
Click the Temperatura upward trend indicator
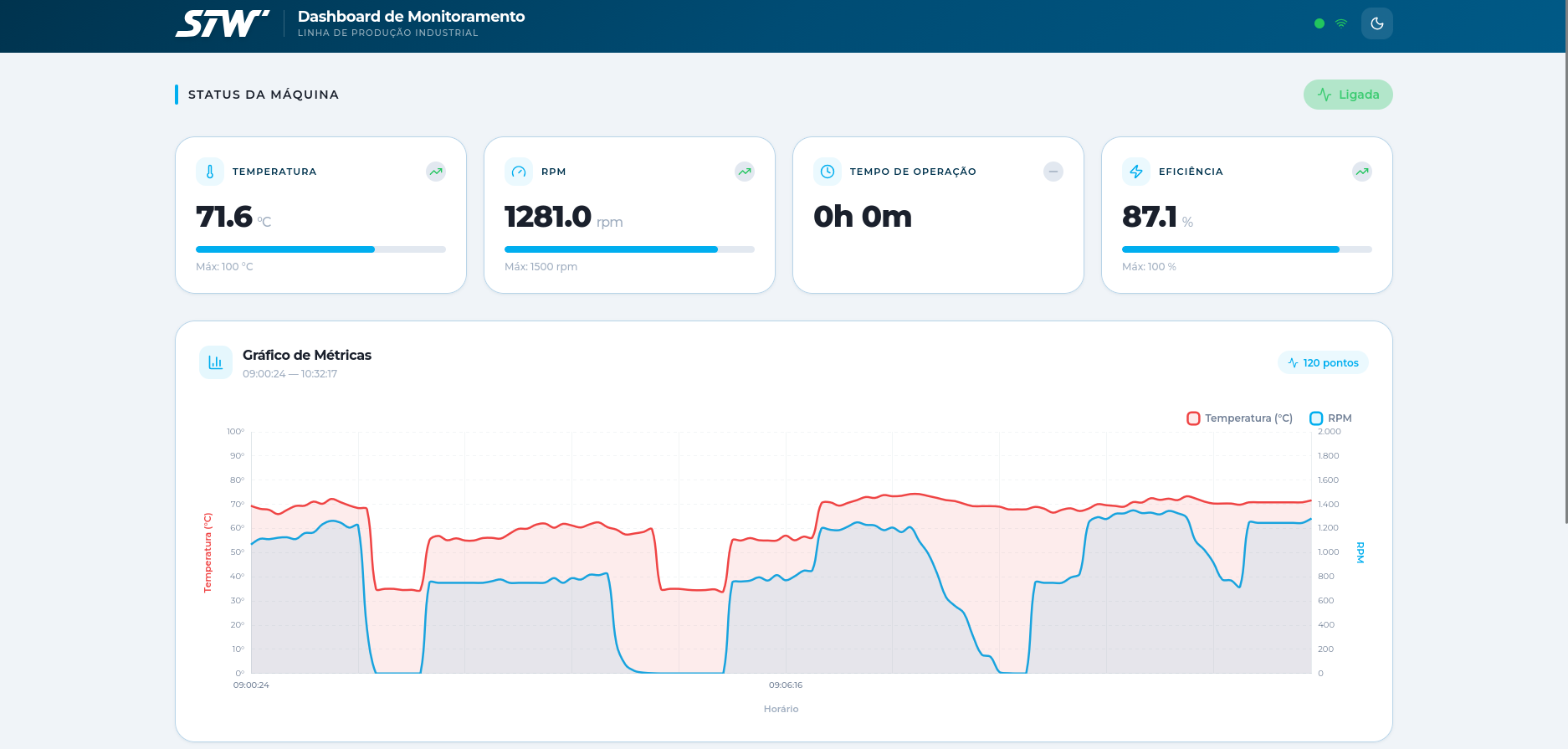436,172
